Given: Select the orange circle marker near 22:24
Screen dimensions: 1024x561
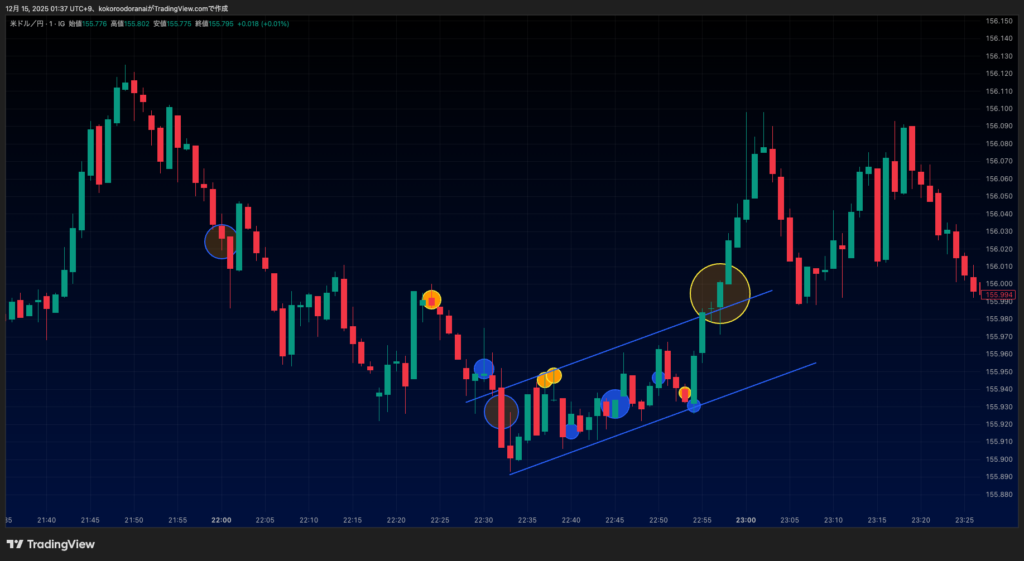Looking at the screenshot, I should 431,299.
